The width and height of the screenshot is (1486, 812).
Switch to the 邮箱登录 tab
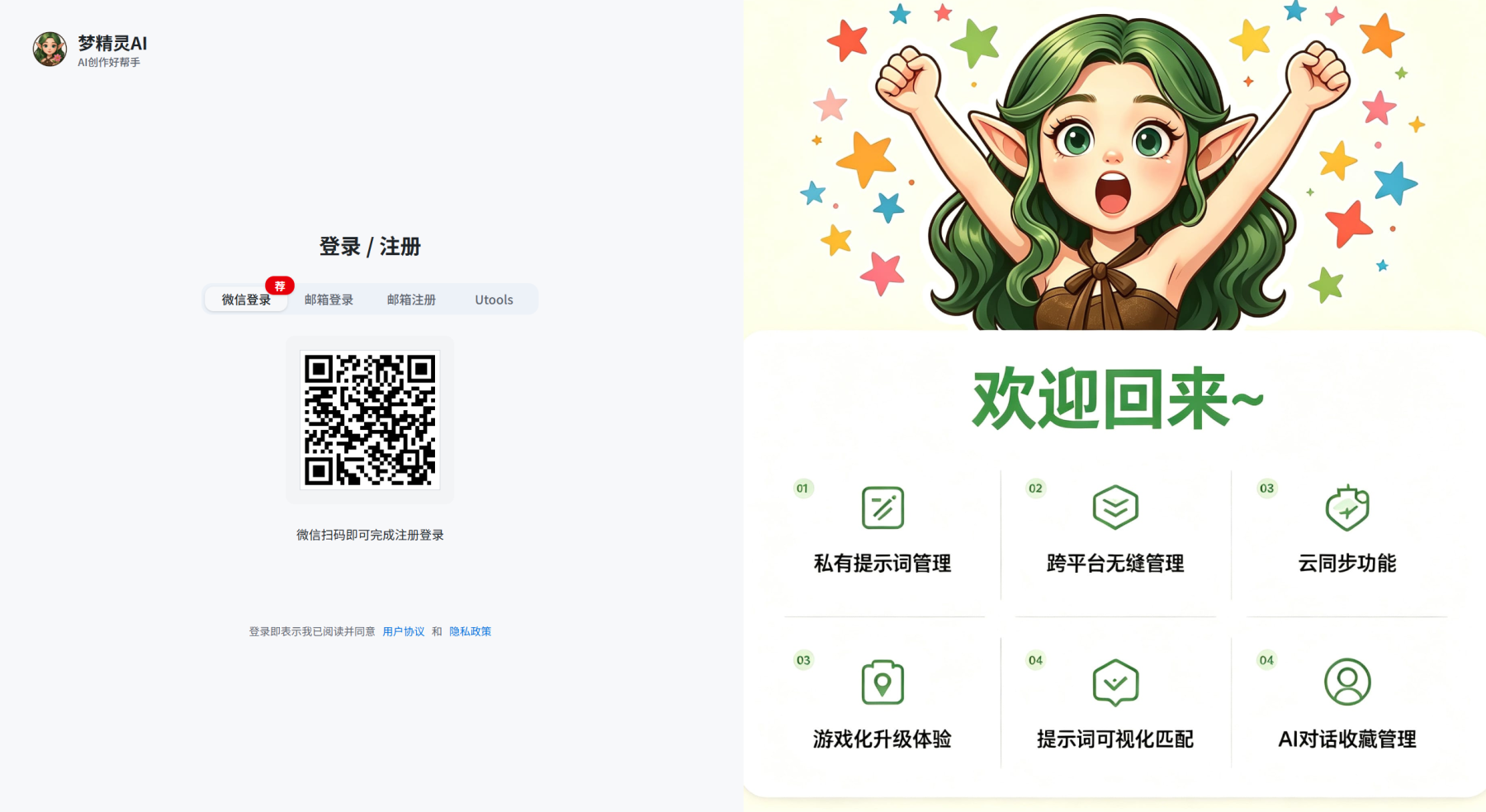pos(329,300)
